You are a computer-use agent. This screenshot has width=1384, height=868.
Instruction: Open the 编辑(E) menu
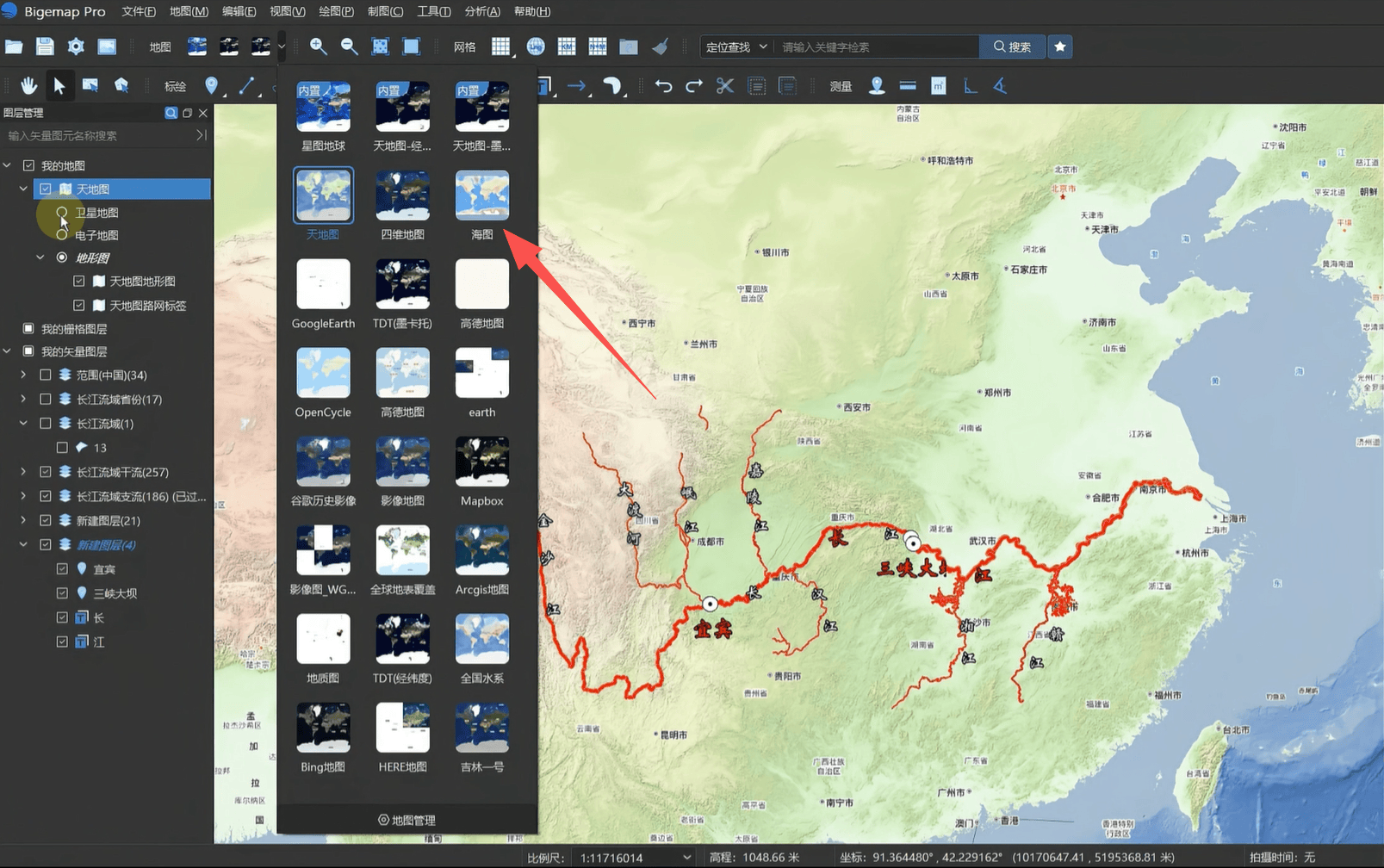pyautogui.click(x=239, y=11)
